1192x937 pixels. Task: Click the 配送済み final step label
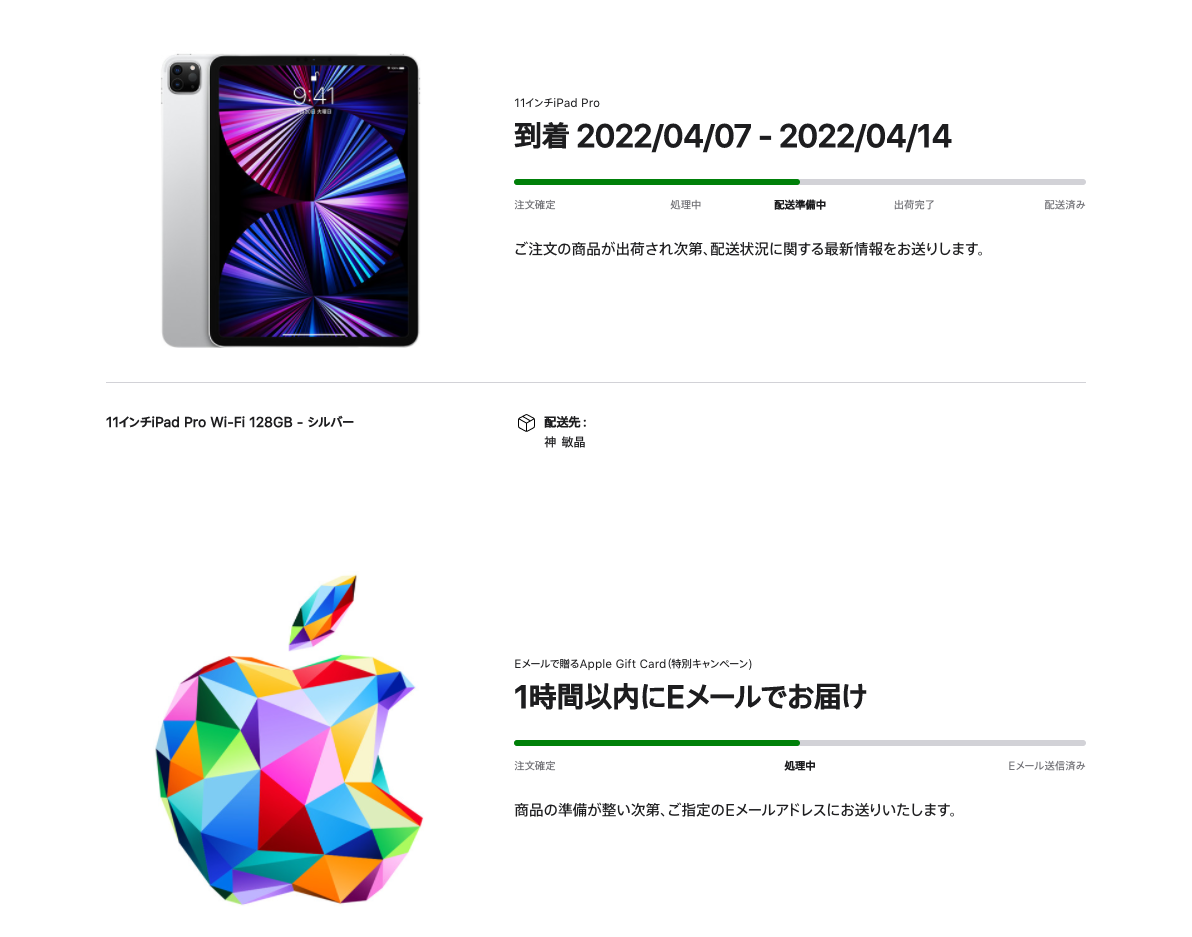(x=1064, y=204)
